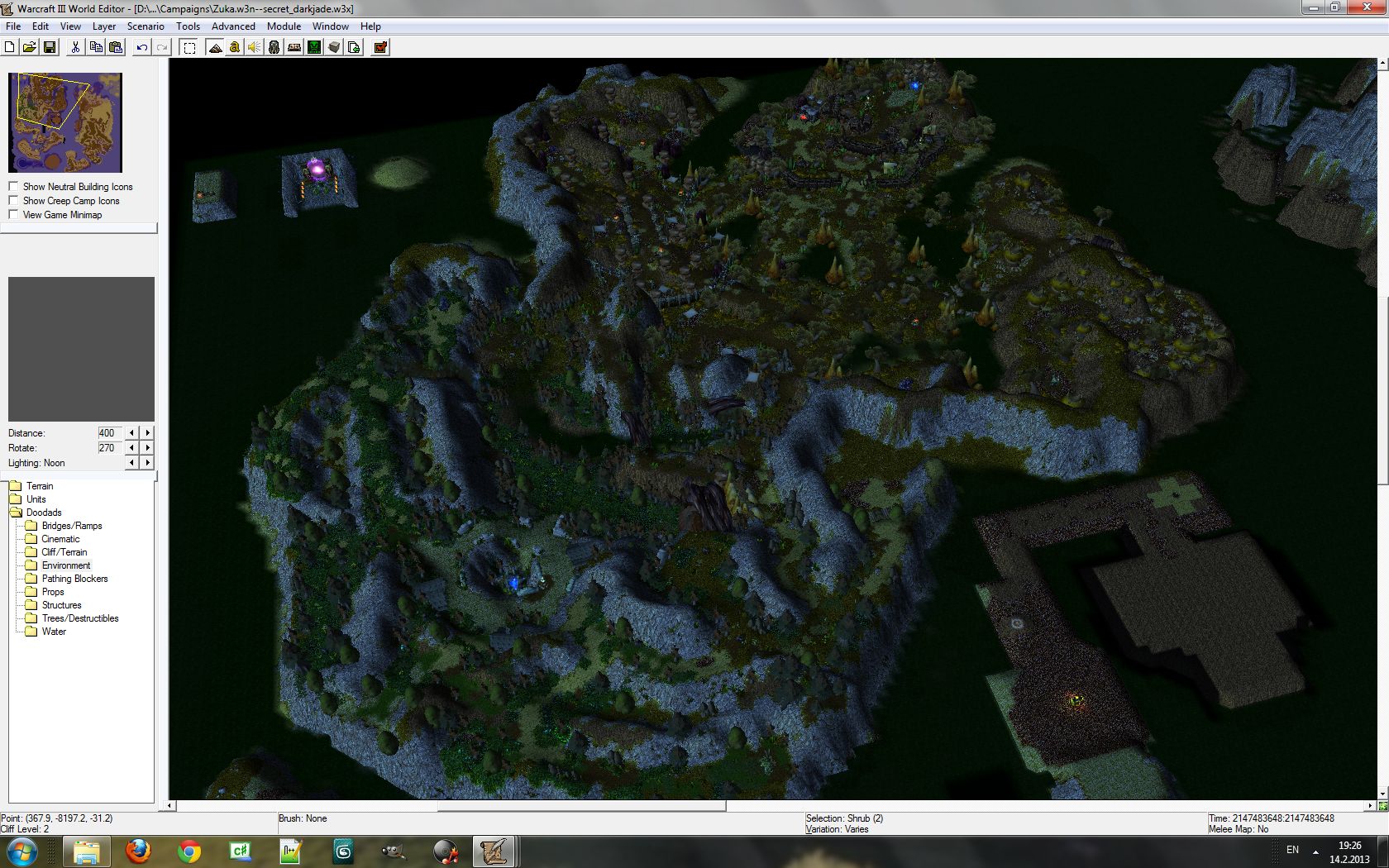This screenshot has width=1389, height=868.
Task: Open the Window menu
Action: [x=330, y=26]
